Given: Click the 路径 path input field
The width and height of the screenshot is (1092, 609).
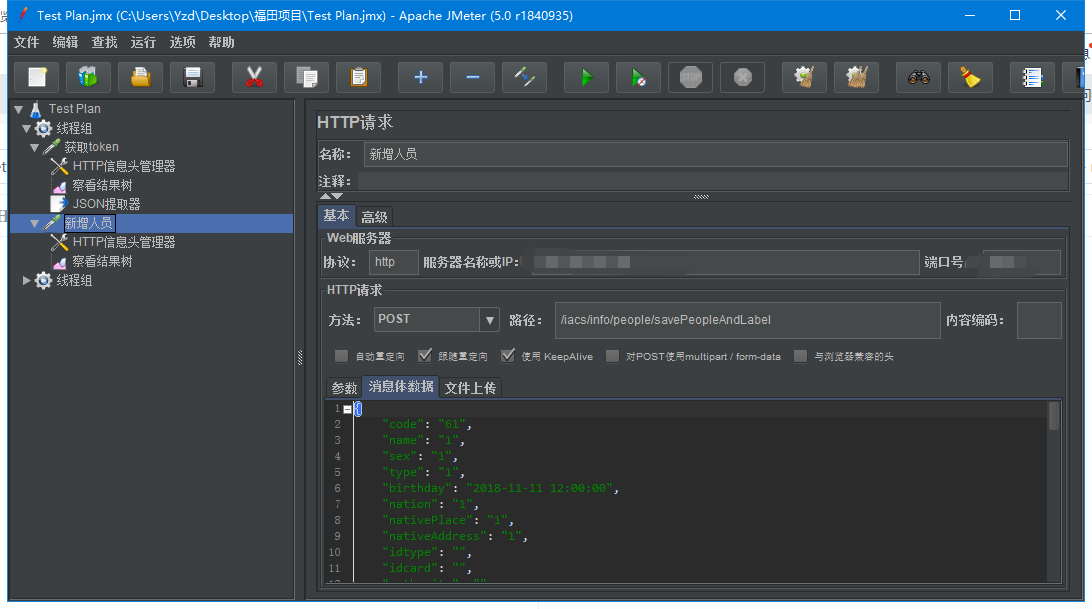Looking at the screenshot, I should 747,320.
